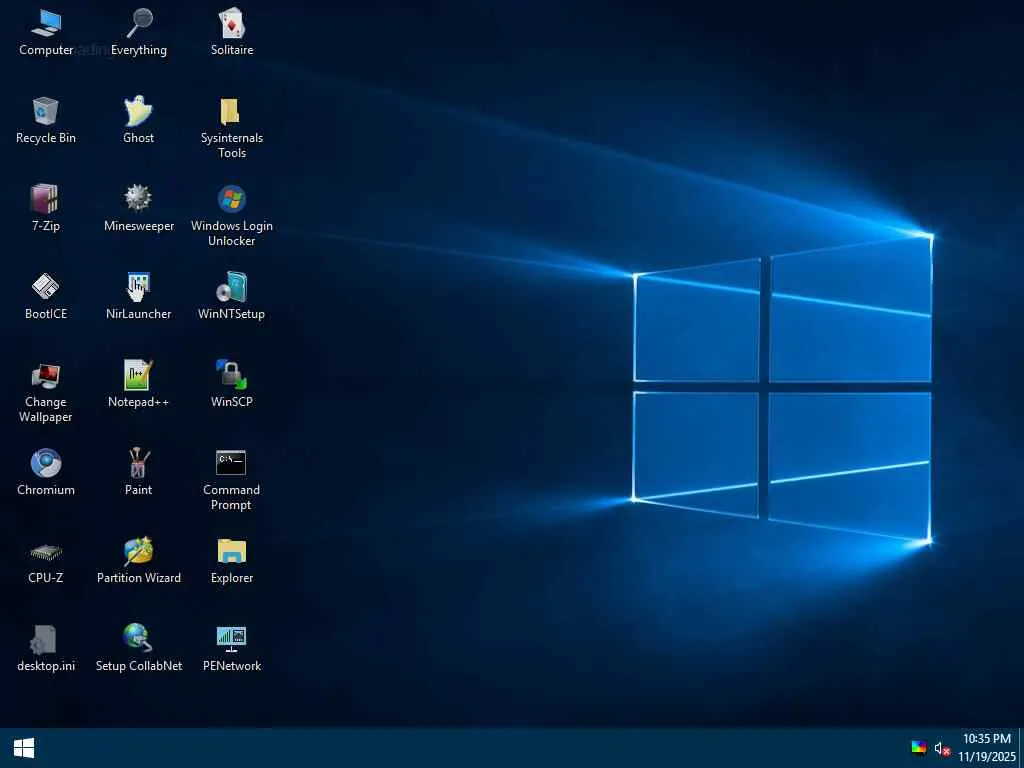Click the colorful display tray icon

[919, 748]
